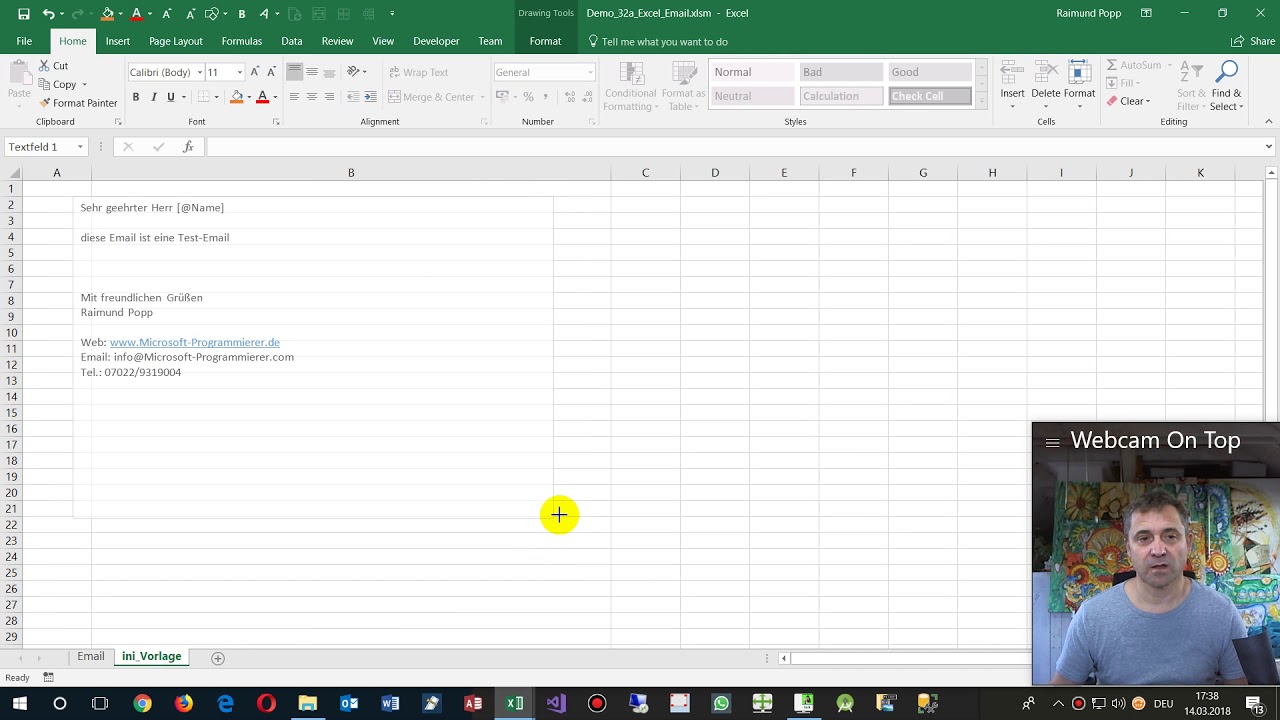1280x720 pixels.
Task: Apply the font color red swatch
Action: click(x=262, y=97)
